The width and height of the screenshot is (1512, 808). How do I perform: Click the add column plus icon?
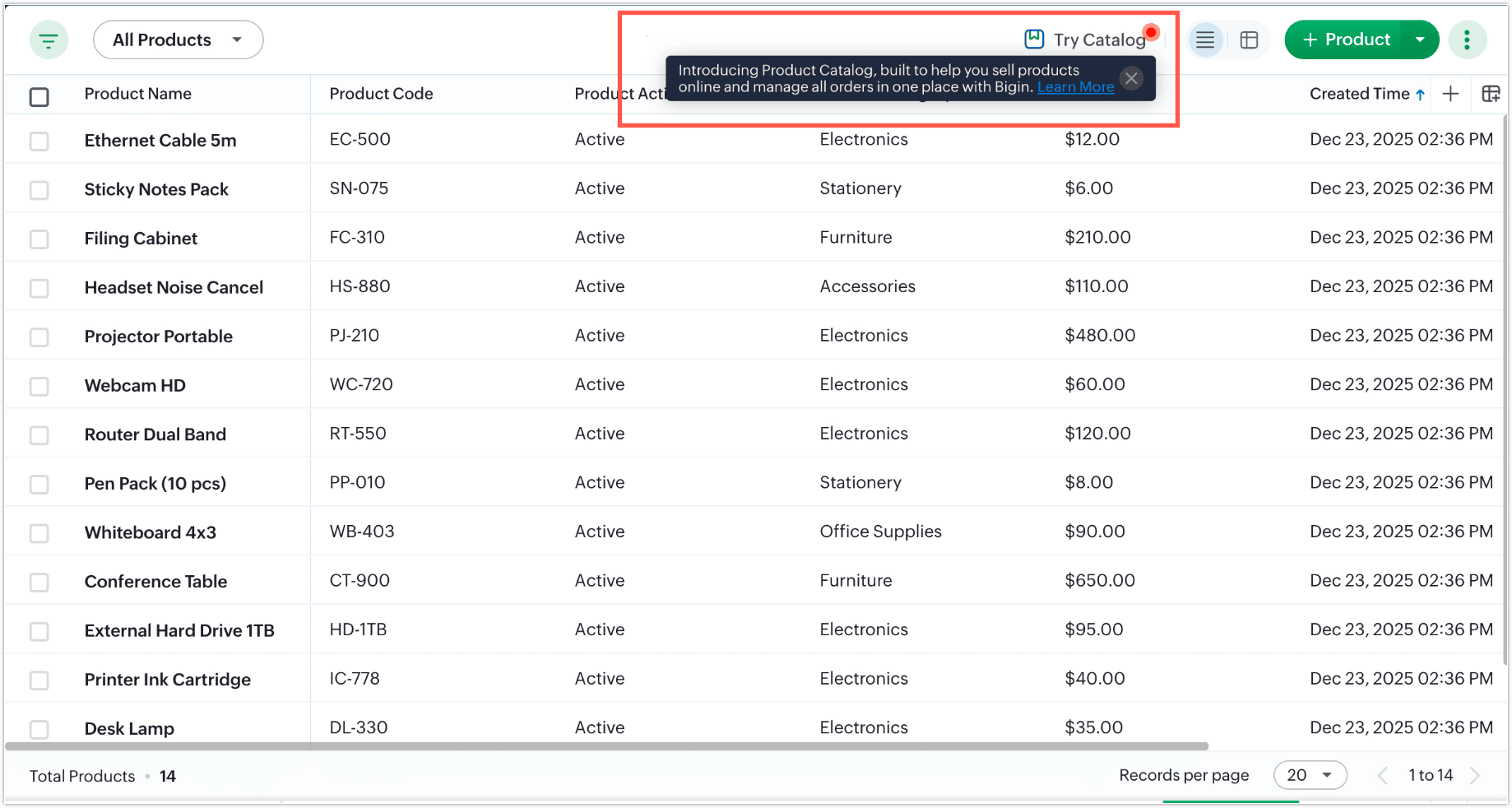[1451, 94]
